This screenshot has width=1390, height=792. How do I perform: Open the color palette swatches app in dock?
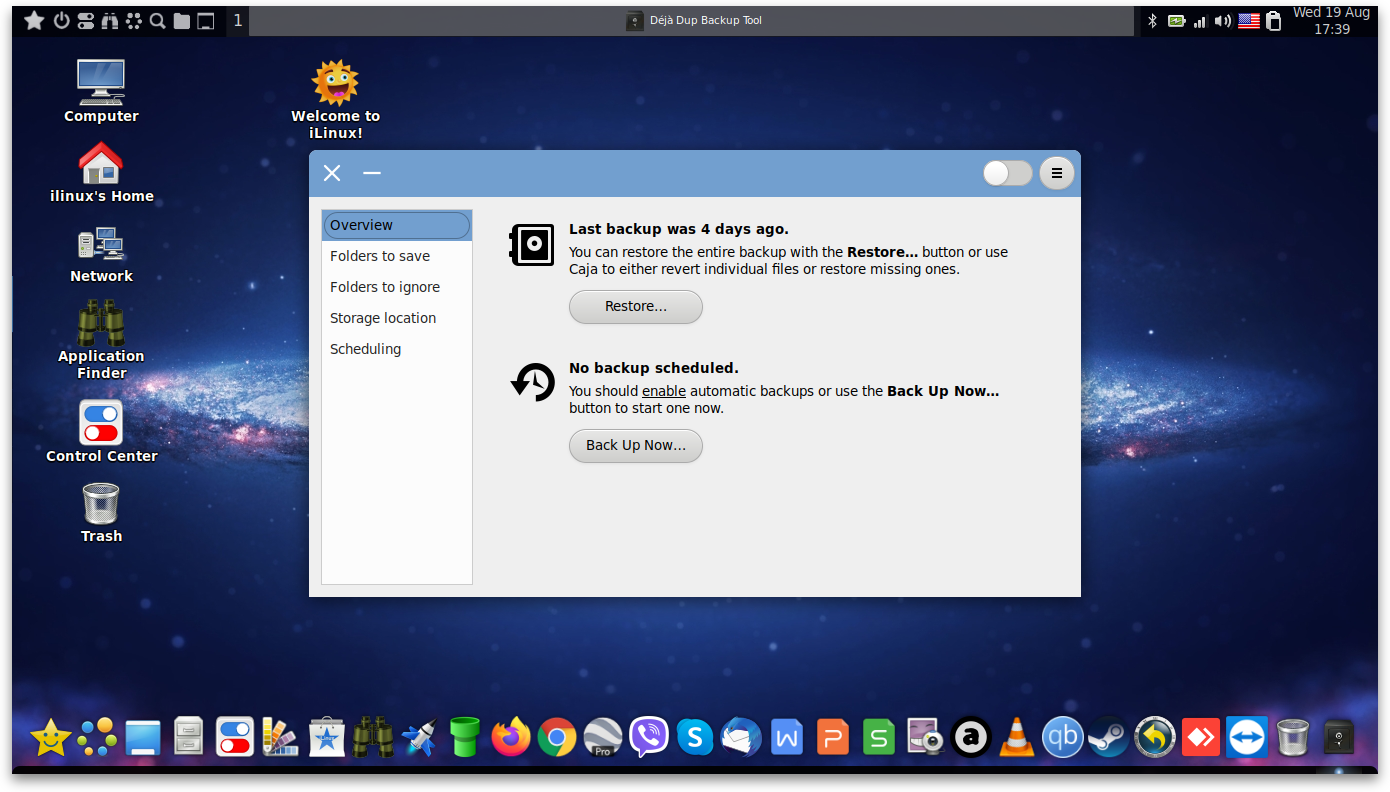click(281, 738)
